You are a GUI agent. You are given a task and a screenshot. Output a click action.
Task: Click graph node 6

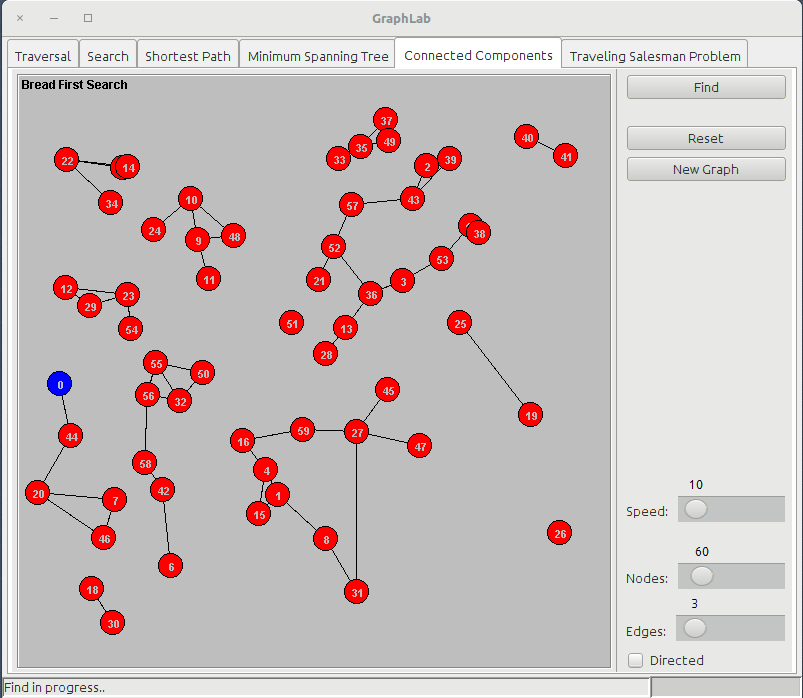171,566
